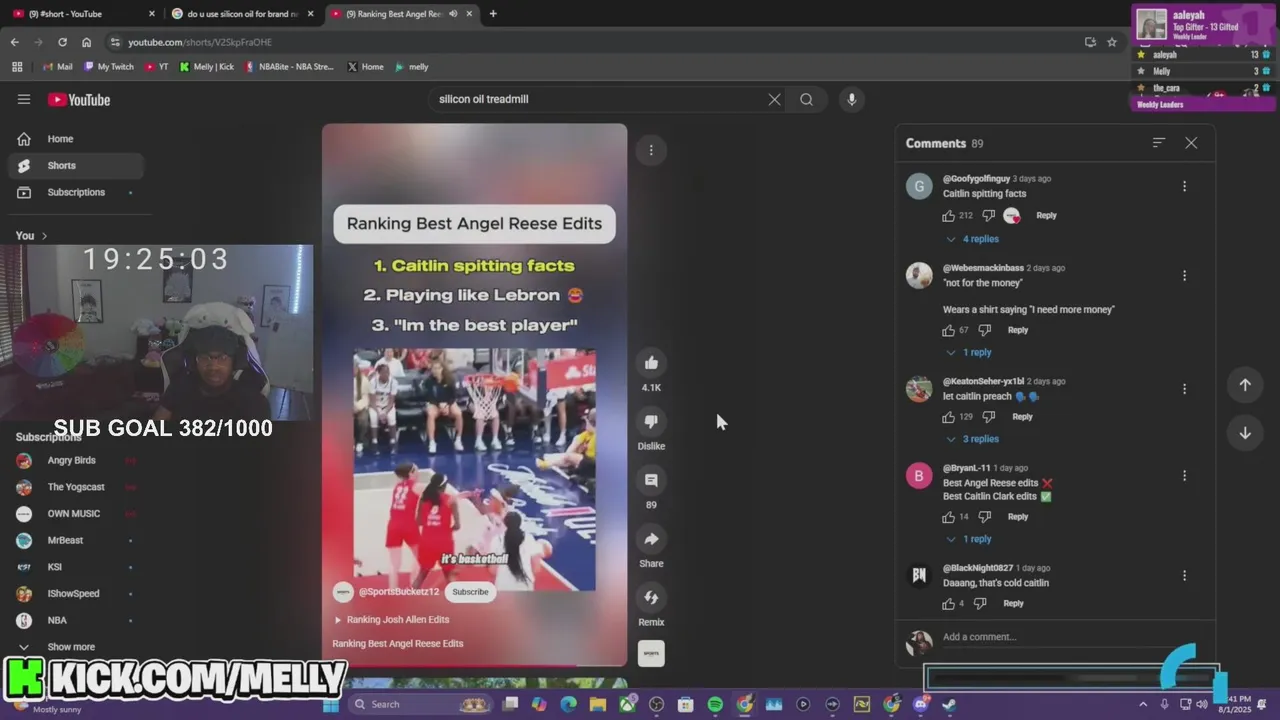Like @Webesmackinbass's comment
Viewport: 1280px width, 720px height.
948,330
